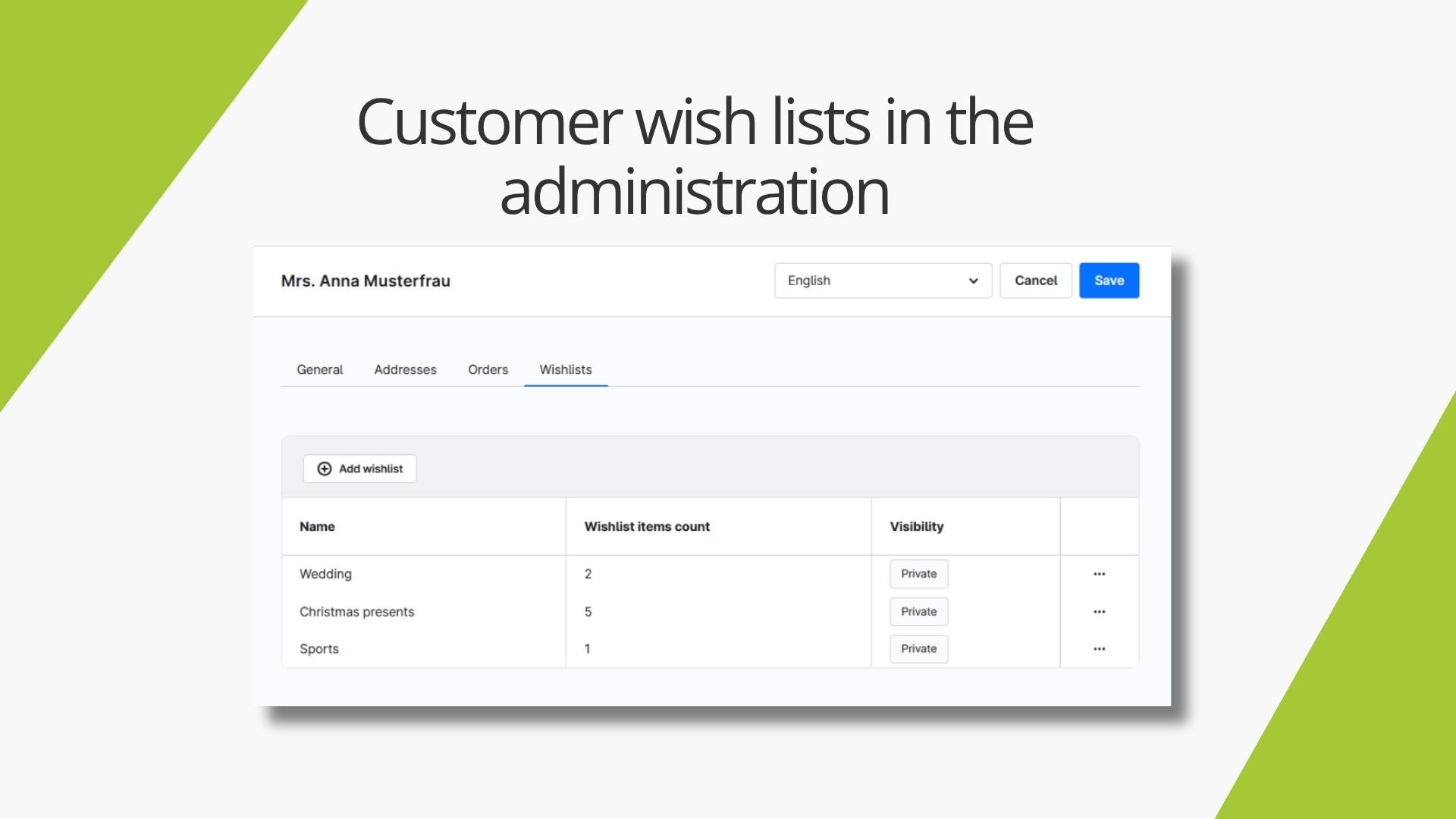
Task: Toggle Private visibility for Wedding wishlist
Action: tap(918, 574)
